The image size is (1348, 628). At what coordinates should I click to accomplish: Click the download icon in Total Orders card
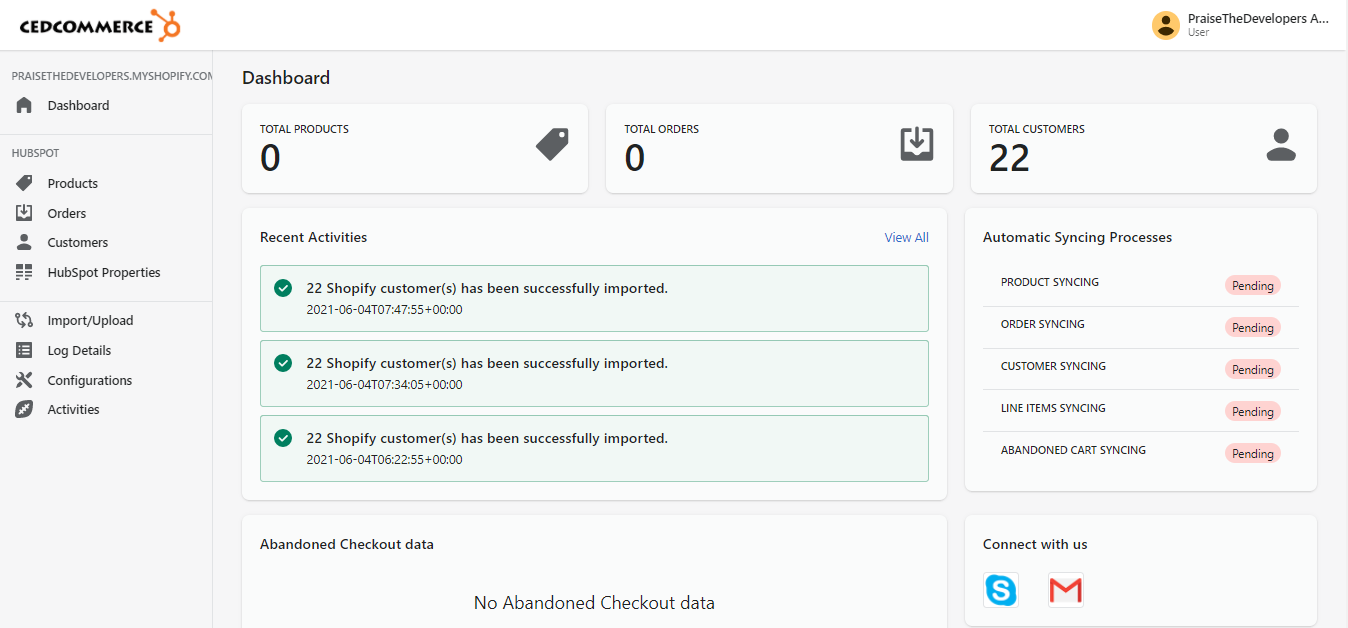tap(916, 145)
